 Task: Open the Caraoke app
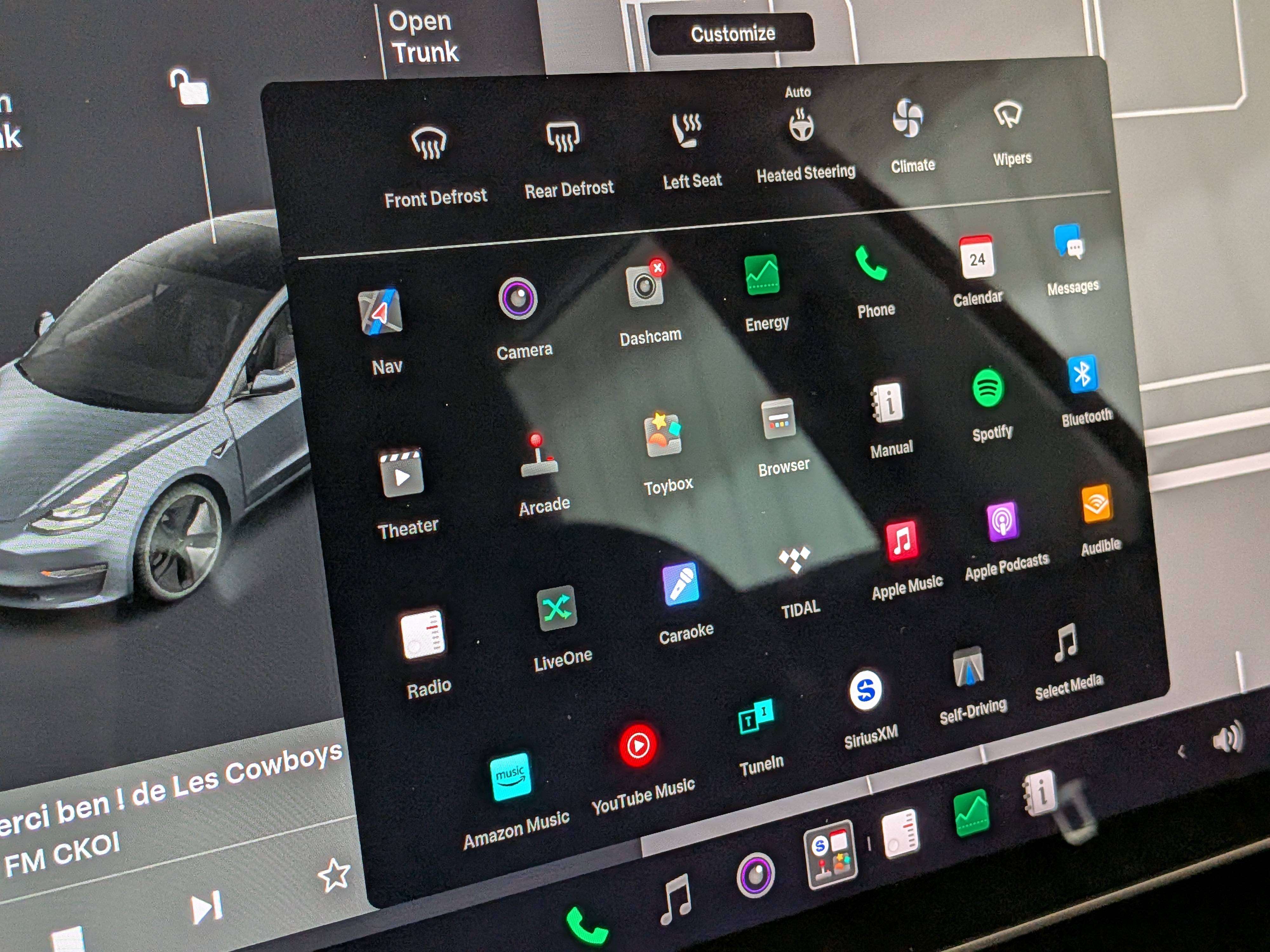[x=680, y=584]
